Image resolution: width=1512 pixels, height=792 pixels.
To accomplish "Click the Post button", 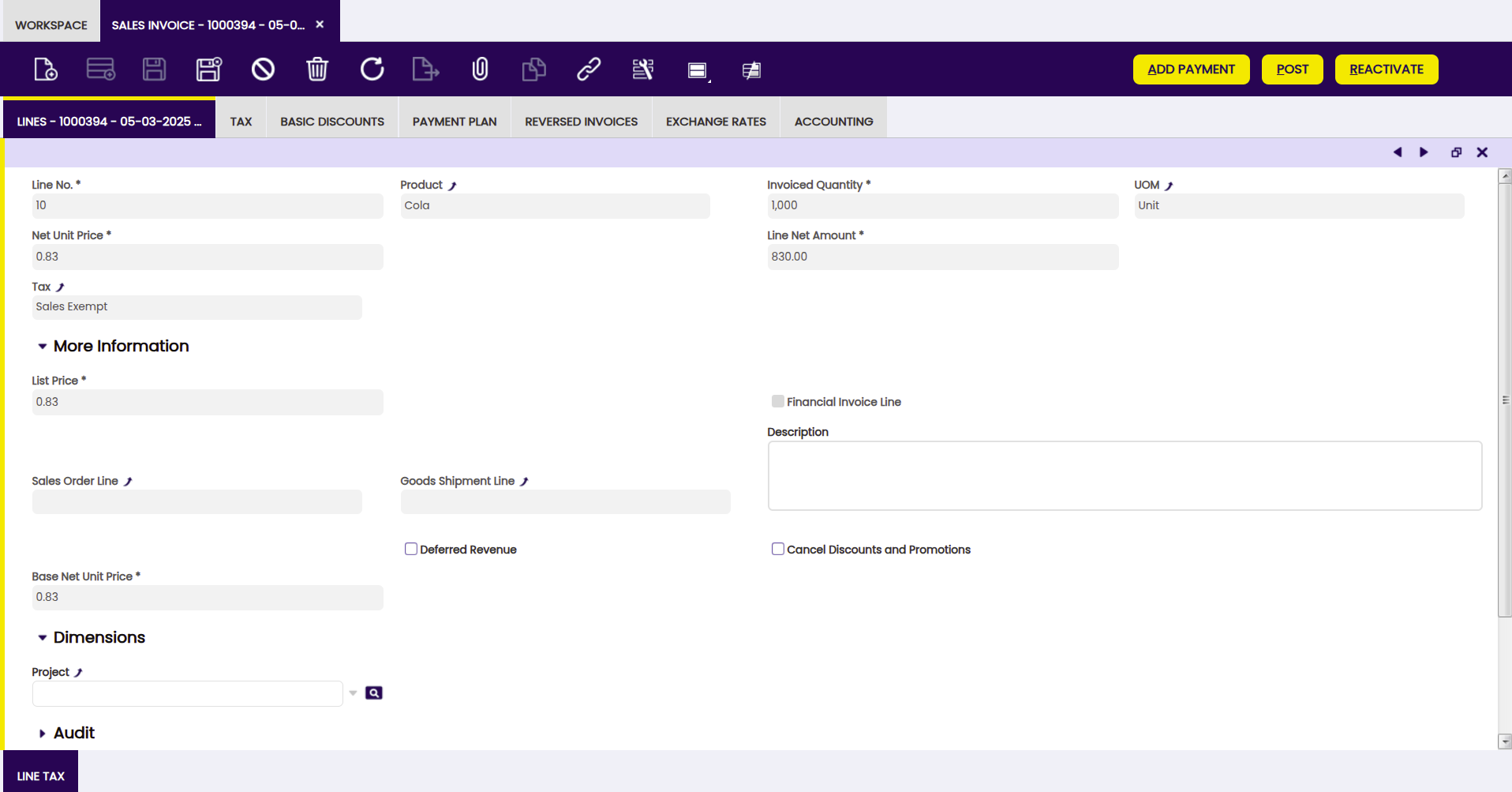I will pyautogui.click(x=1293, y=69).
